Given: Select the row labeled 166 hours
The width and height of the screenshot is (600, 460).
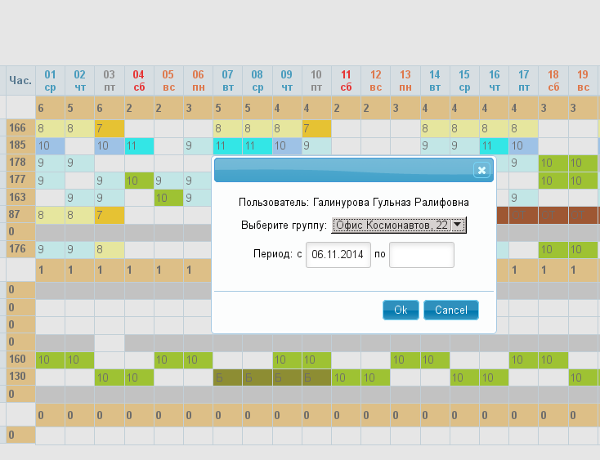Looking at the screenshot, I should click(18, 128).
